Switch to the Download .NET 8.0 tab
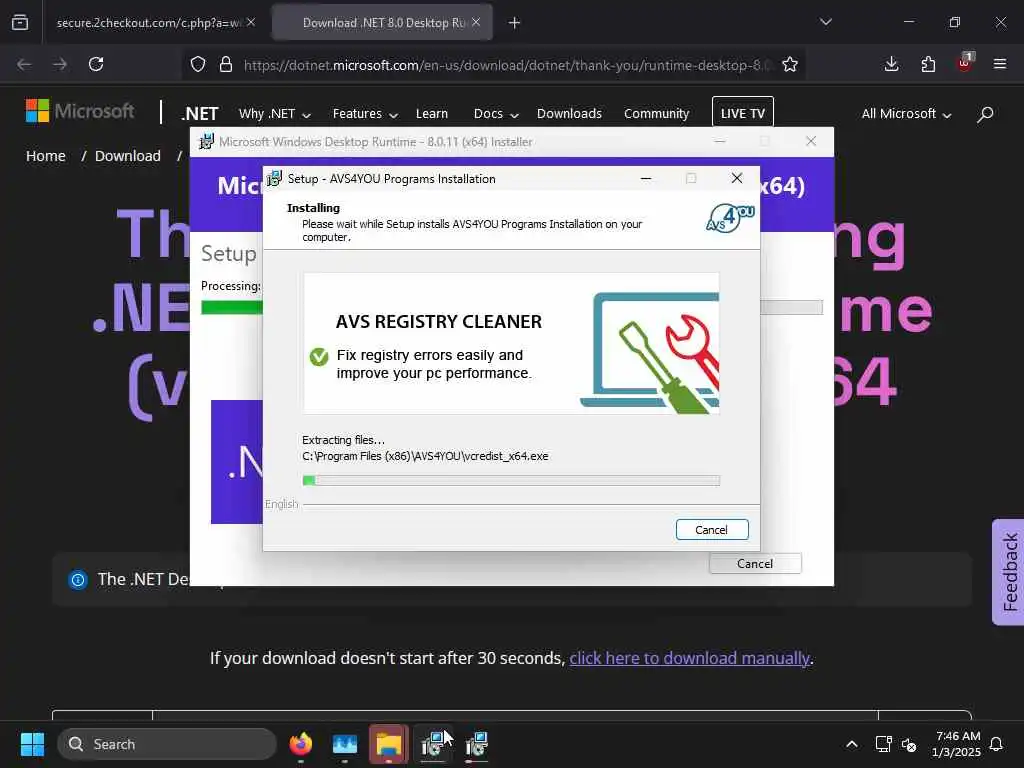1024x768 pixels. 383,22
